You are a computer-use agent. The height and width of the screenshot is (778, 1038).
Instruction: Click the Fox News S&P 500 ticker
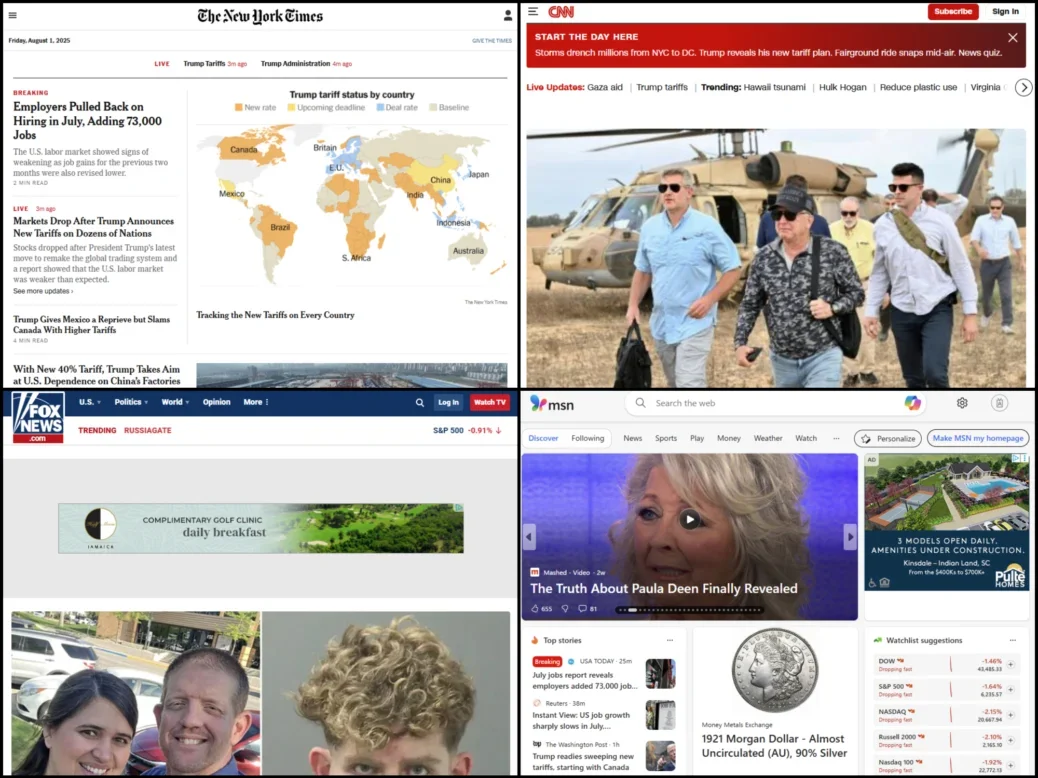click(x=467, y=430)
